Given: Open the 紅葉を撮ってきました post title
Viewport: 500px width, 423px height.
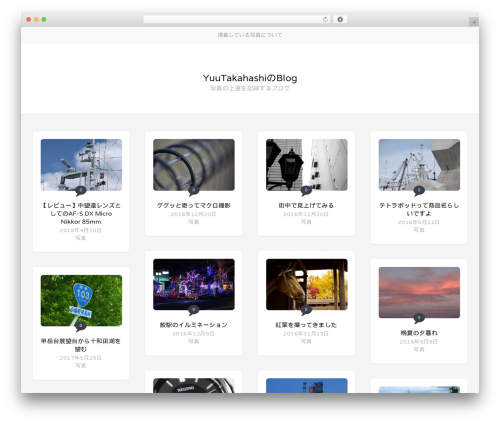Looking at the screenshot, I should 306,325.
